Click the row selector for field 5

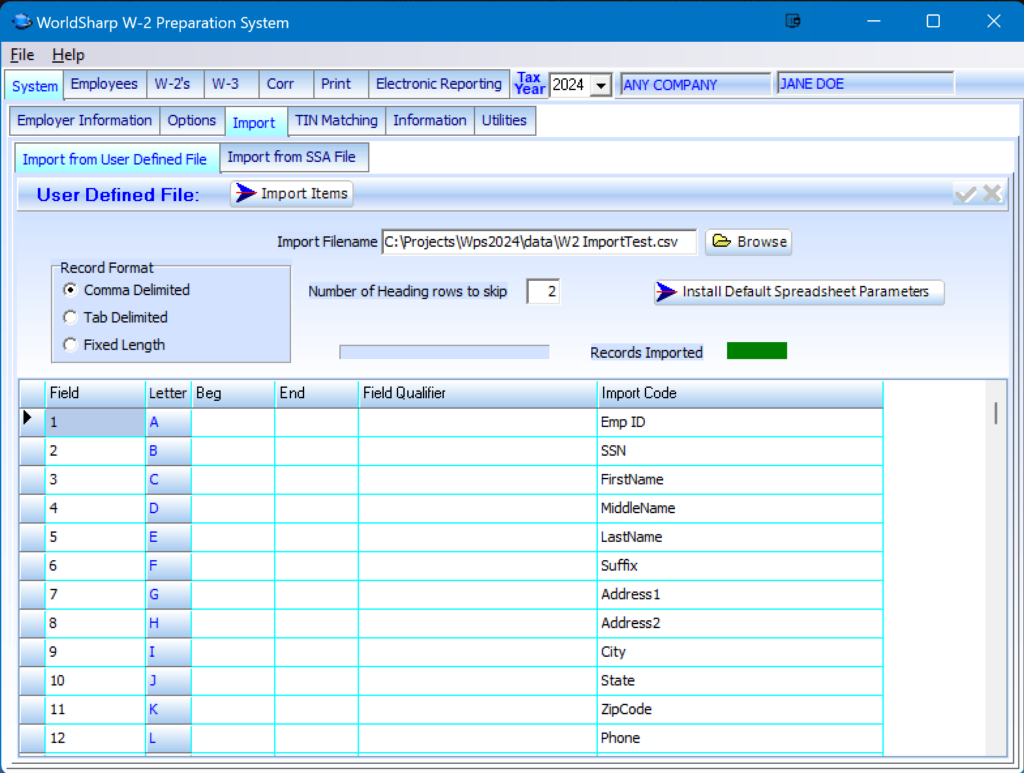[x=32, y=537]
